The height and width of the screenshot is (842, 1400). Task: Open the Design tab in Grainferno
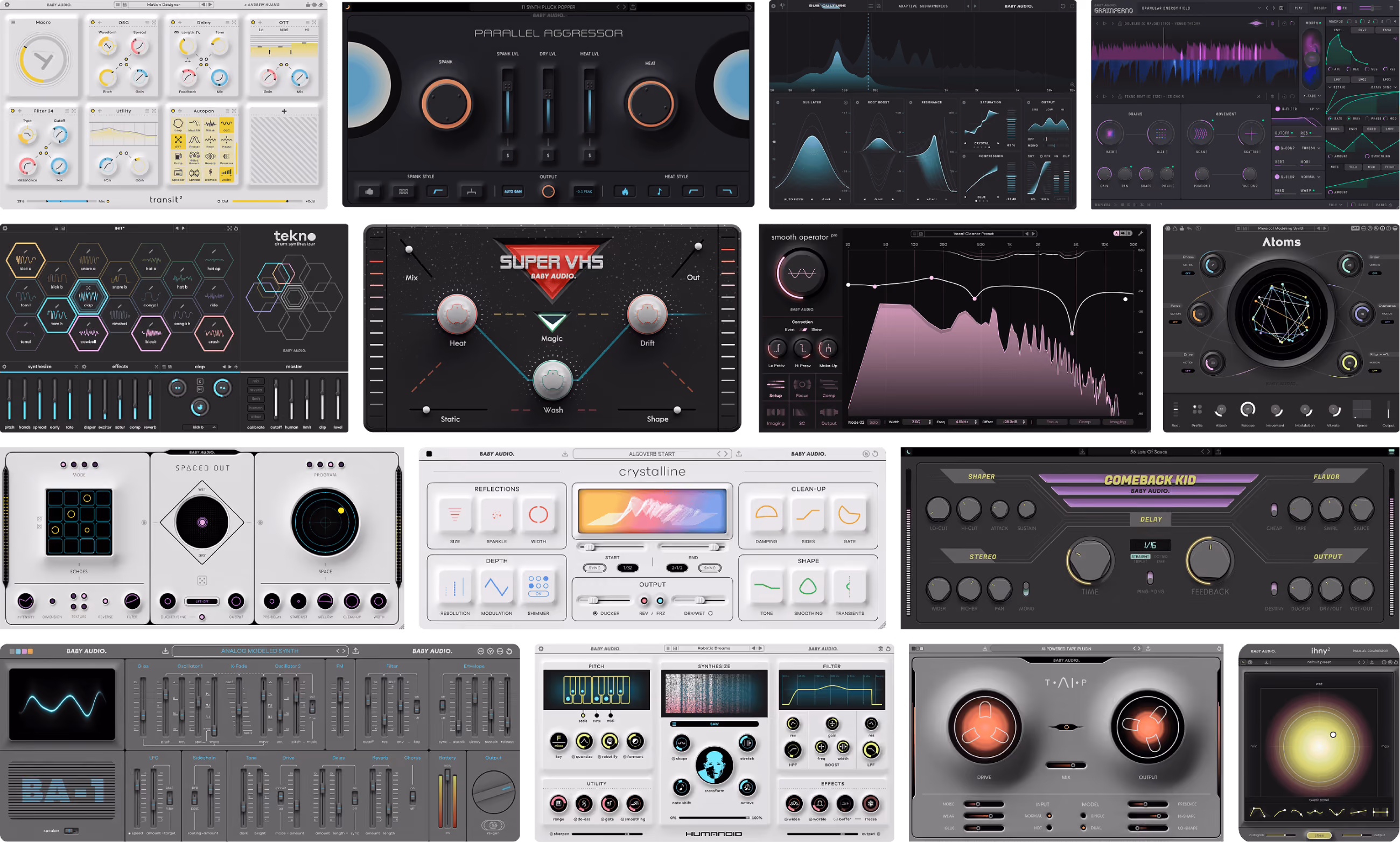[1320, 8]
